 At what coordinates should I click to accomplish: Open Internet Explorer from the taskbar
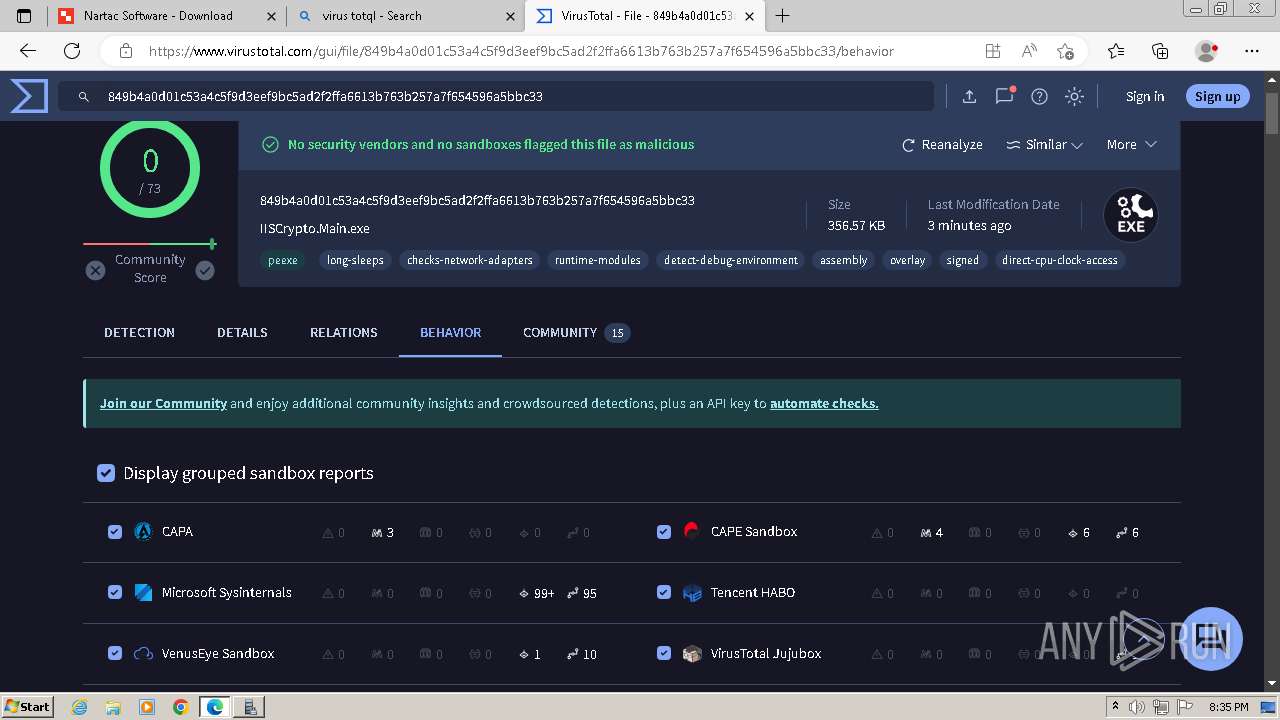pyautogui.click(x=79, y=706)
